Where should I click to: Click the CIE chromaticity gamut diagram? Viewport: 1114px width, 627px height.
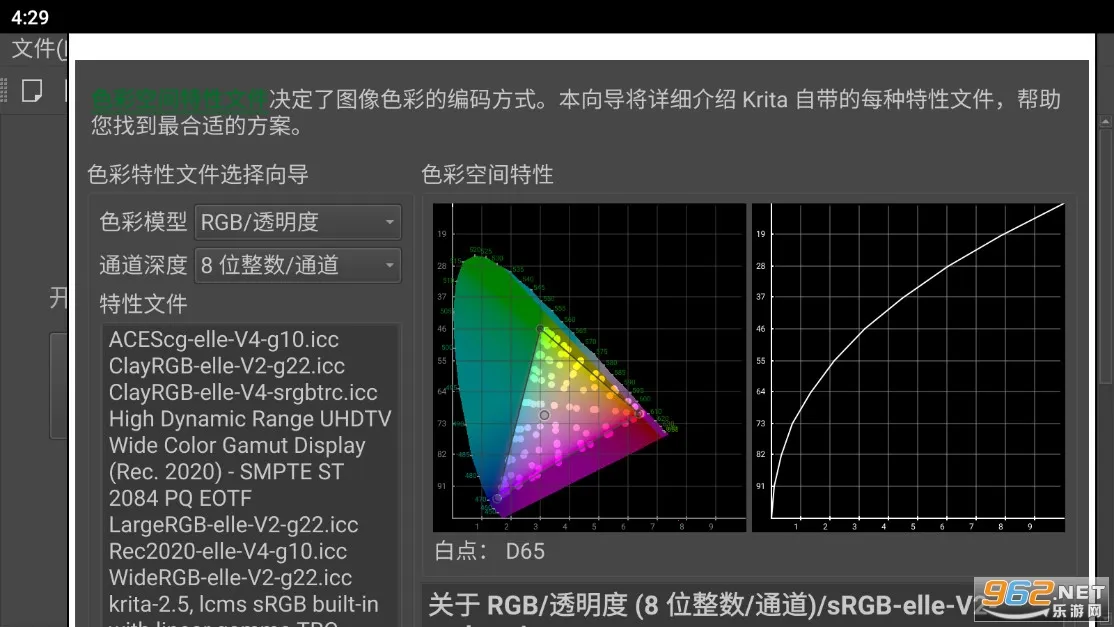tap(589, 367)
